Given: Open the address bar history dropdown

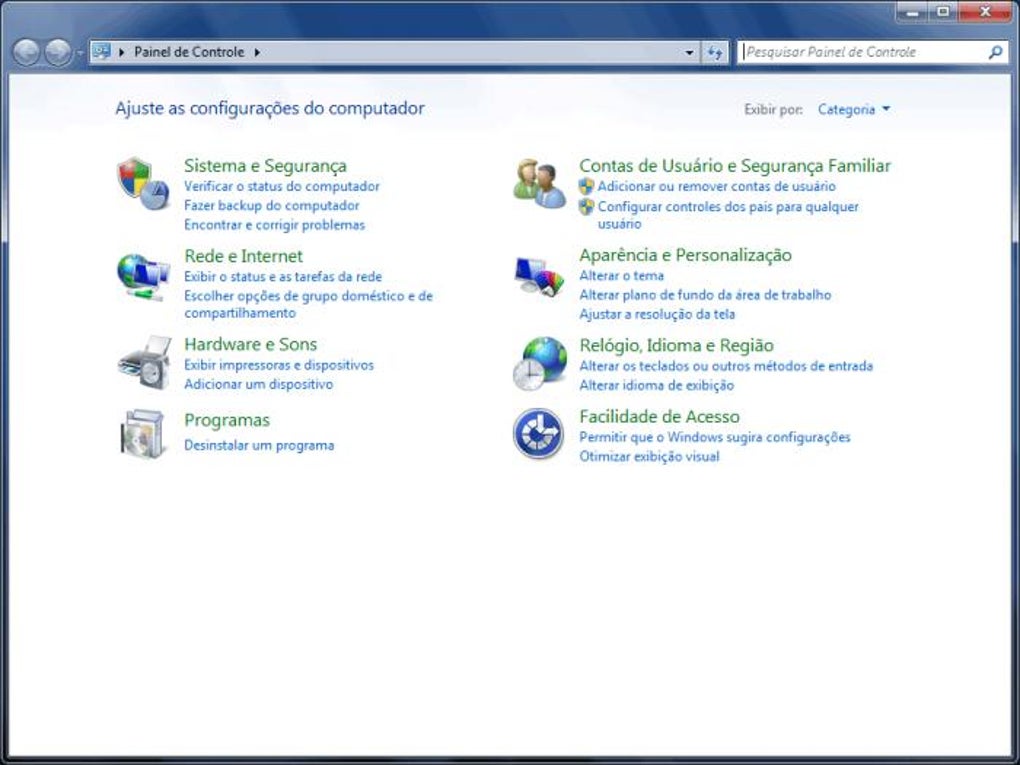Looking at the screenshot, I should pyautogui.click(x=690, y=52).
